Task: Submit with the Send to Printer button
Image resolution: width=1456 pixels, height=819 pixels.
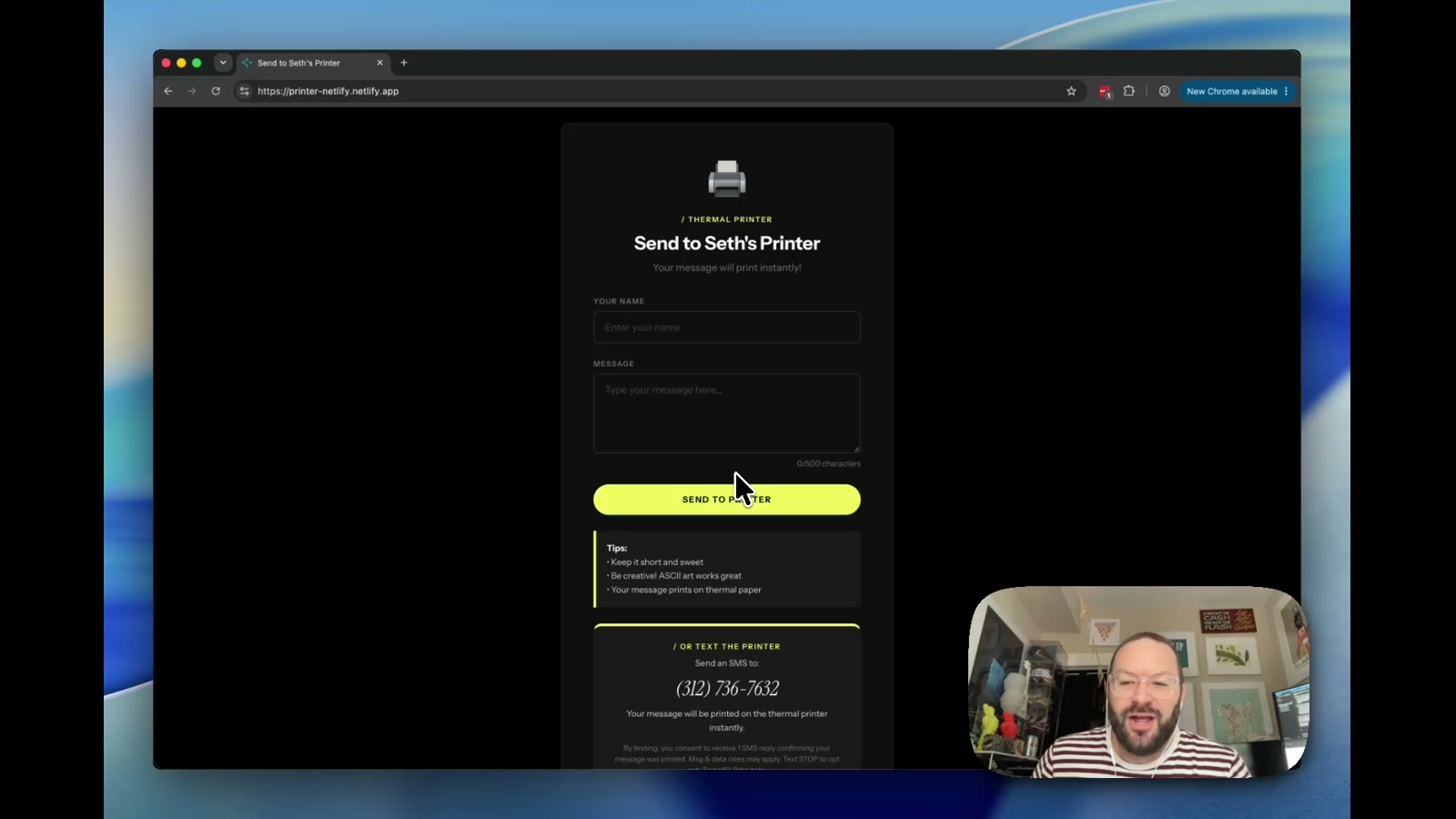Action: pos(727,500)
